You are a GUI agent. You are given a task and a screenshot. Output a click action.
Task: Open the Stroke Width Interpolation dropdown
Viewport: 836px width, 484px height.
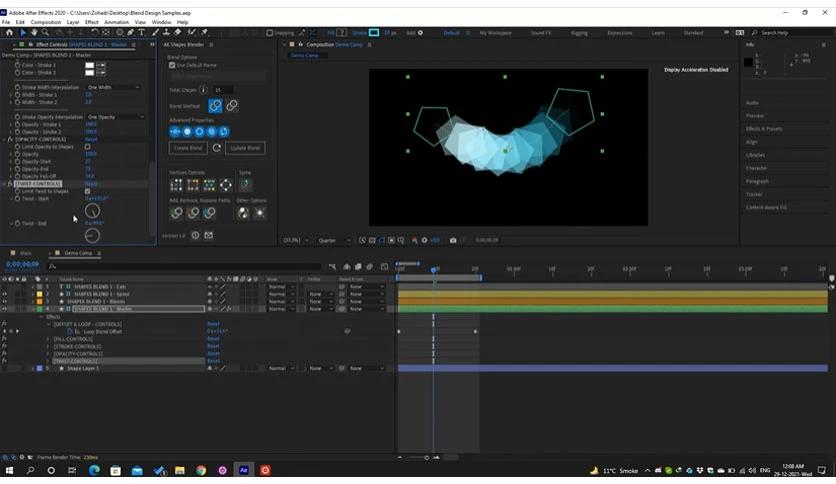click(x=113, y=87)
